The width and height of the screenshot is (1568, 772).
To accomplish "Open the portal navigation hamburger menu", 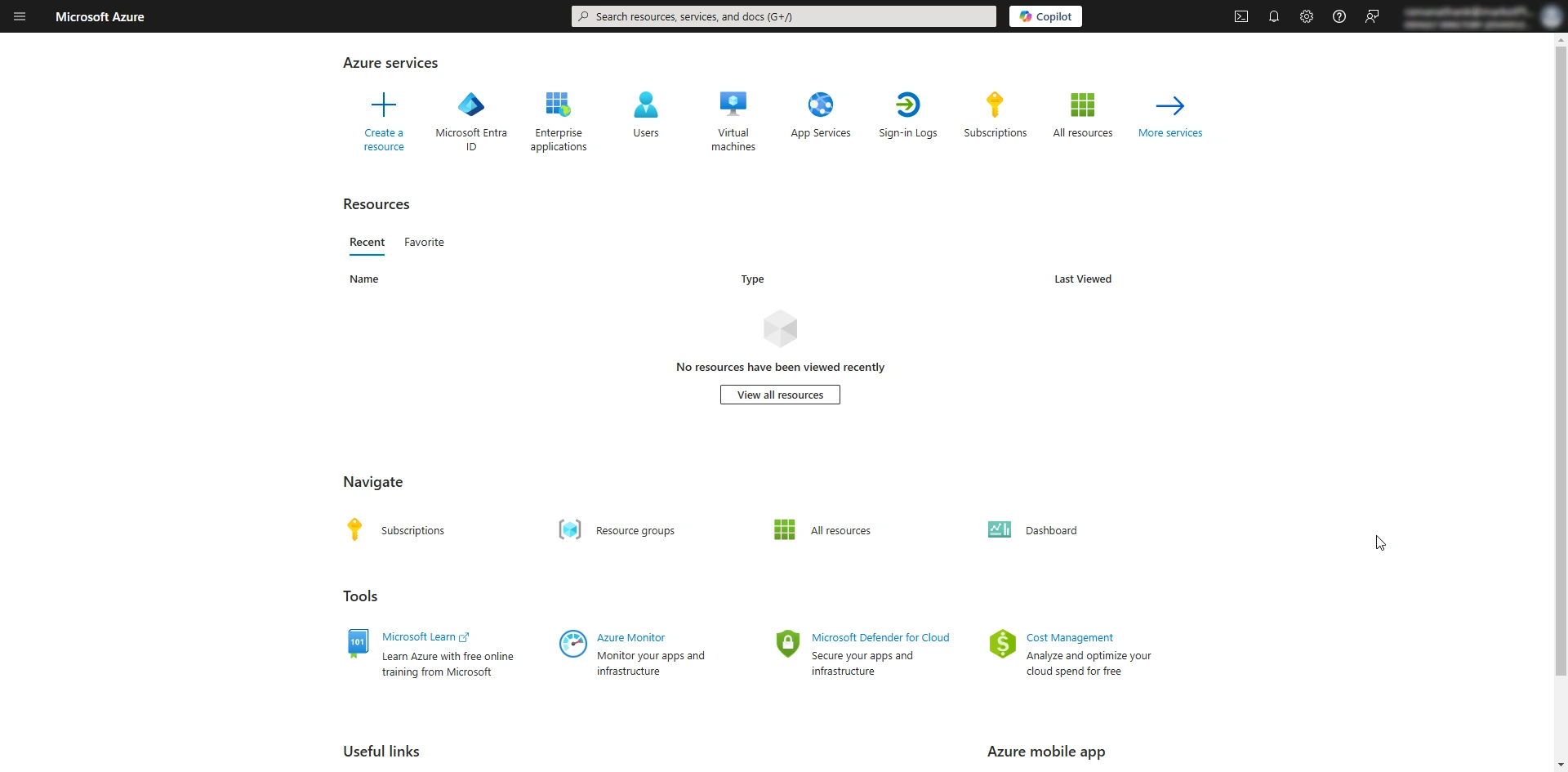I will [20, 16].
